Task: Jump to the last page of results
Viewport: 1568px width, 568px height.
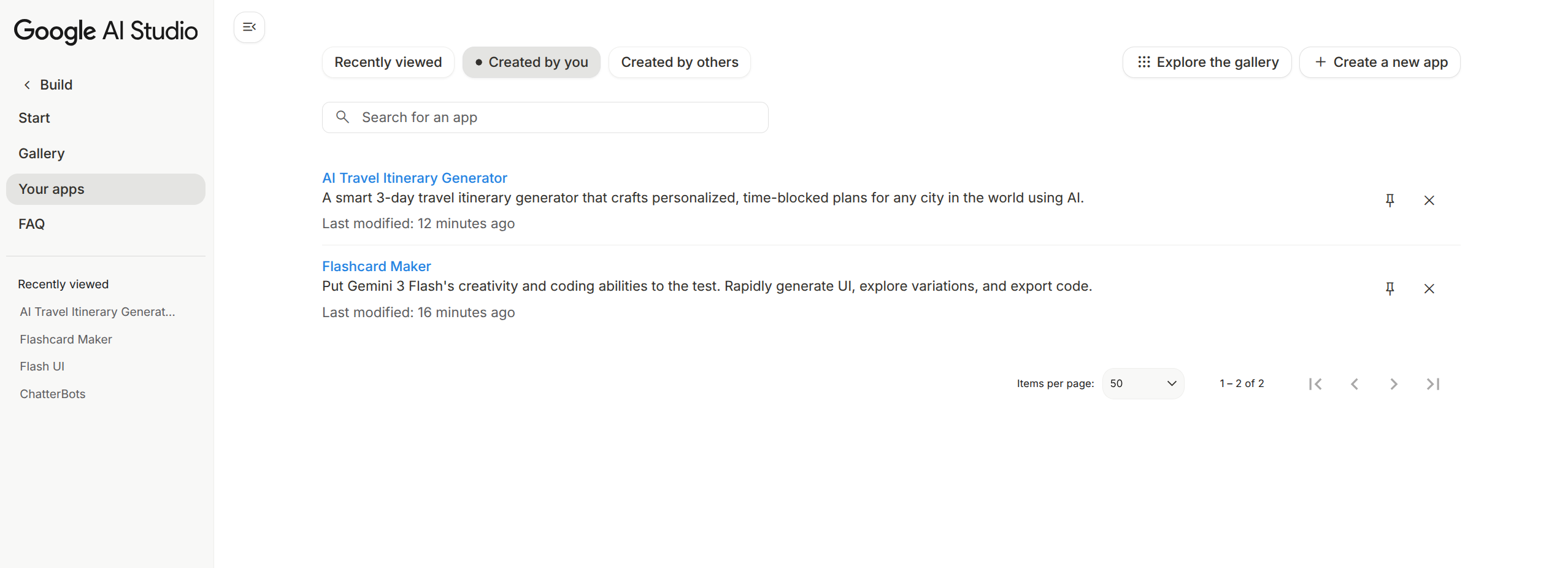Action: [x=1433, y=383]
